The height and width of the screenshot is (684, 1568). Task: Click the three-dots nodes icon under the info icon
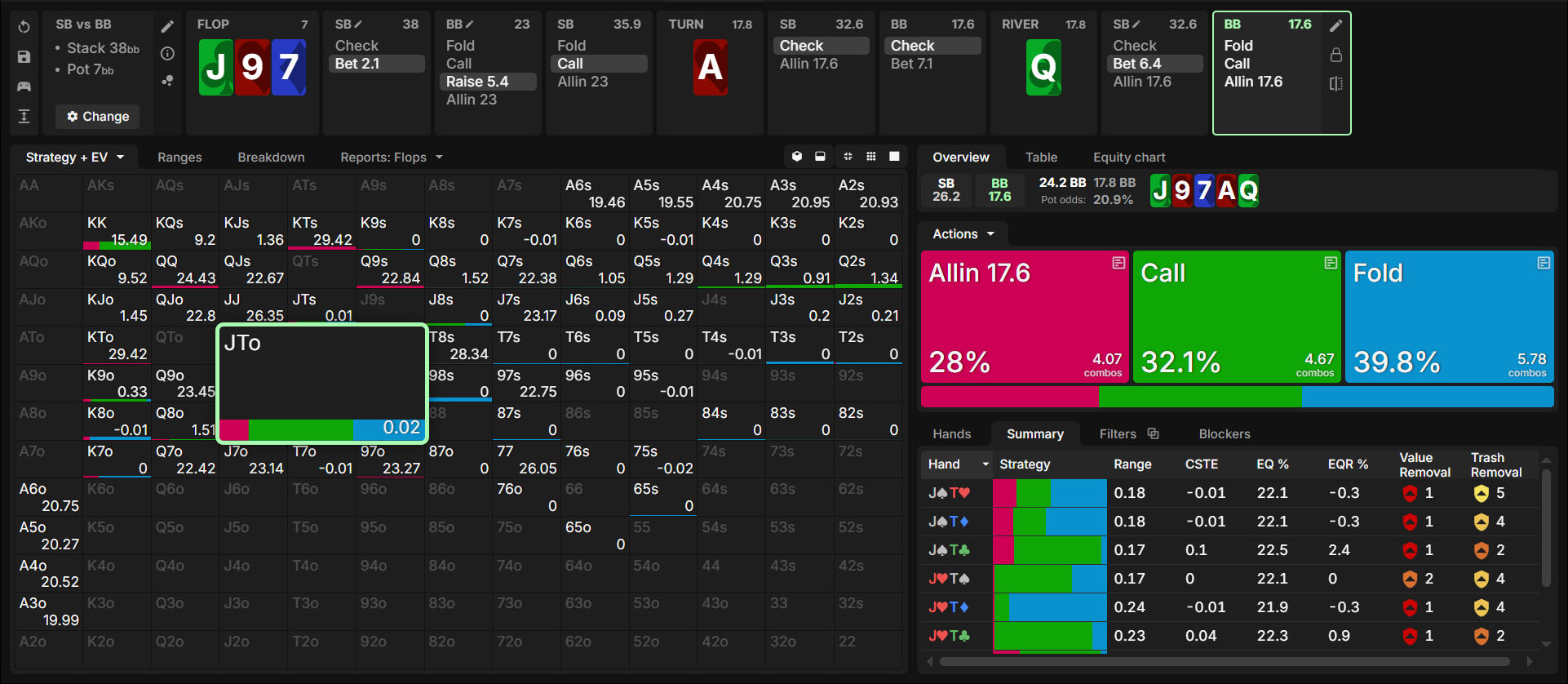coord(167,81)
